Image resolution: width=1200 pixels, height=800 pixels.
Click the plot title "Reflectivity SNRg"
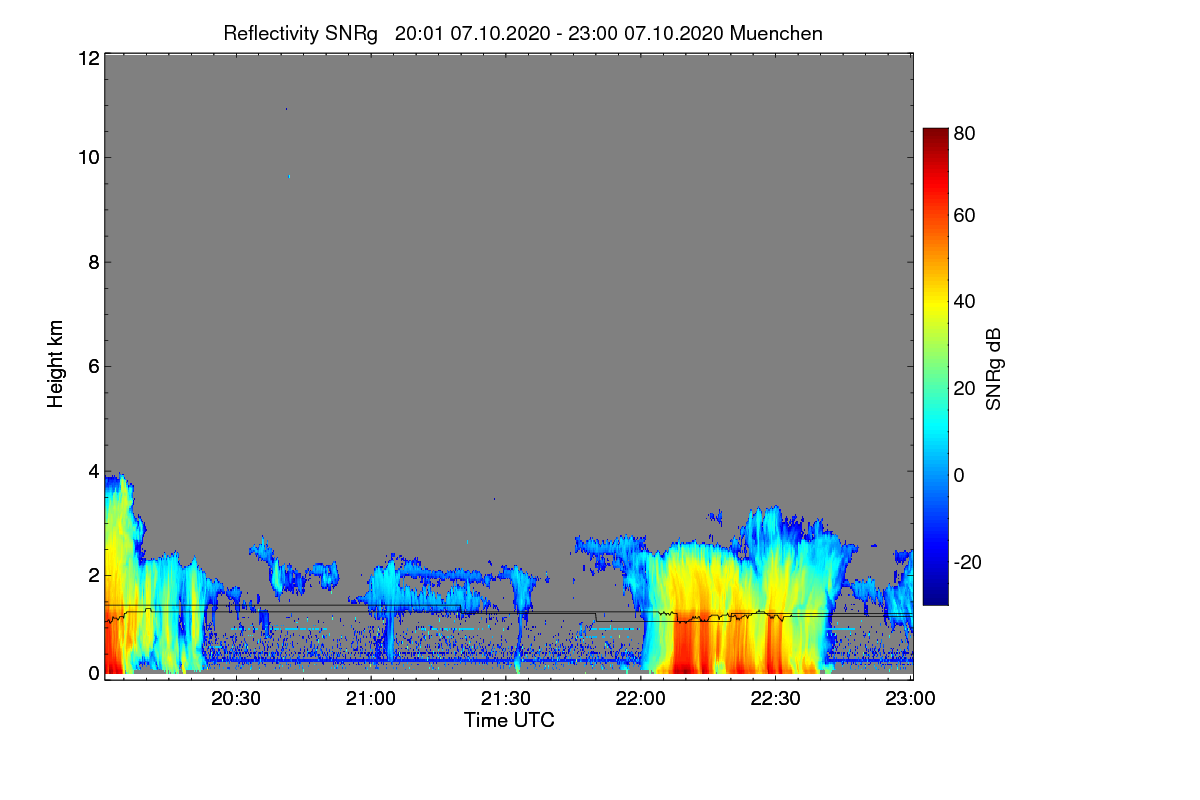coord(301,33)
